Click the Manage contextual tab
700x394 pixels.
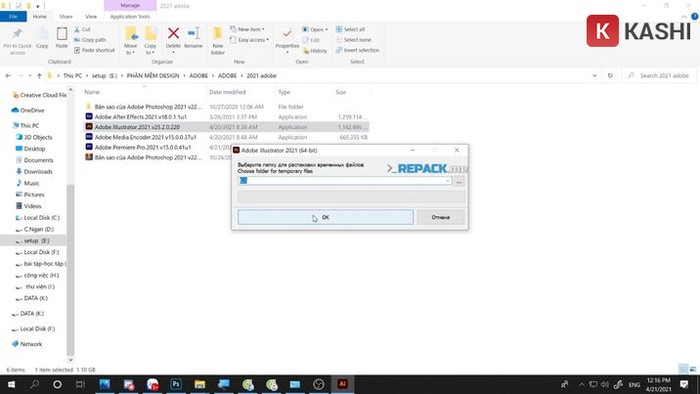(x=130, y=5)
